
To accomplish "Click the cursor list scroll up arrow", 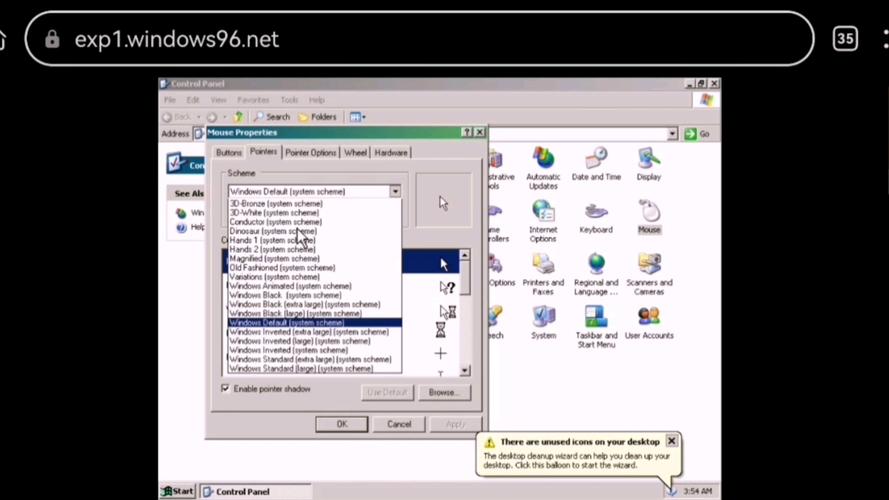I will [464, 255].
